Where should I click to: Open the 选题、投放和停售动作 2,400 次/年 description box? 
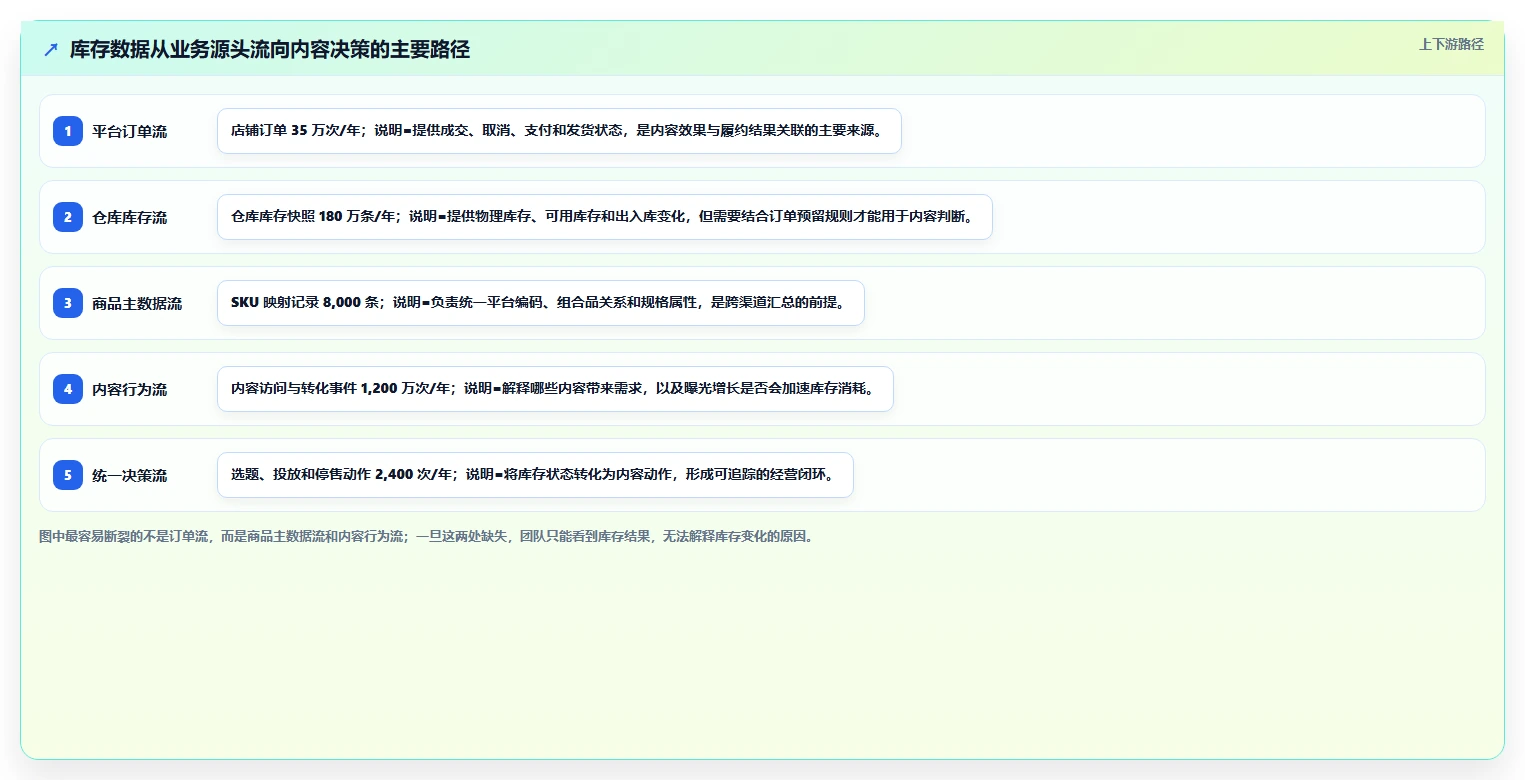(x=535, y=475)
